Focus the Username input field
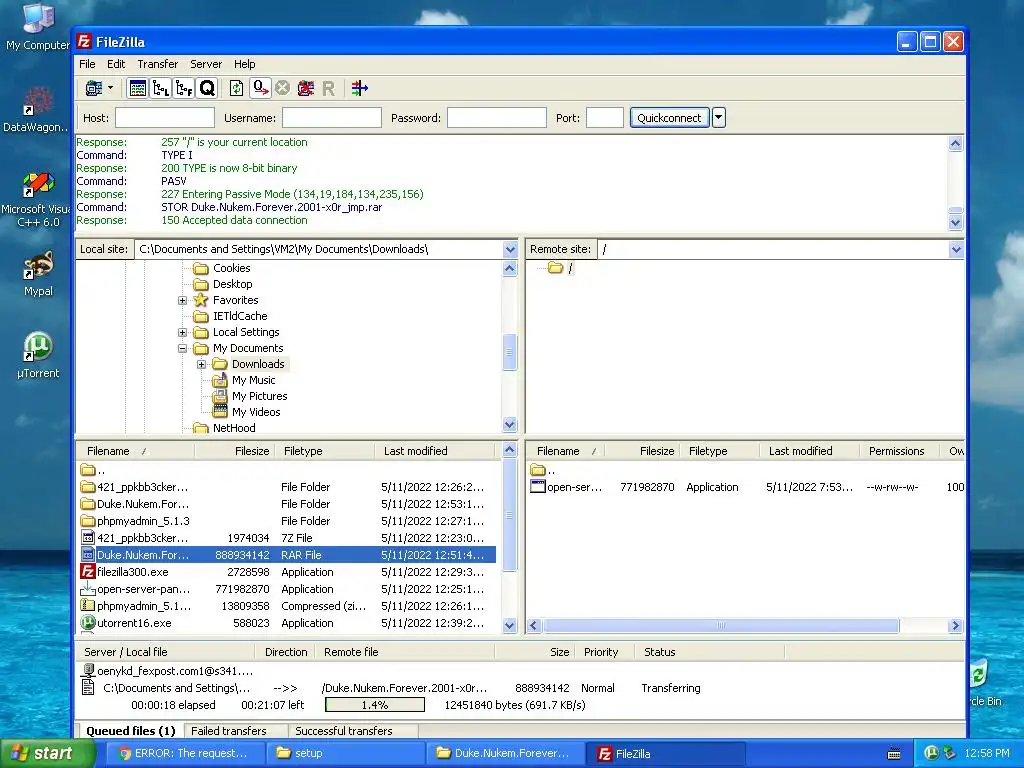The height and width of the screenshot is (768, 1024). (332, 118)
